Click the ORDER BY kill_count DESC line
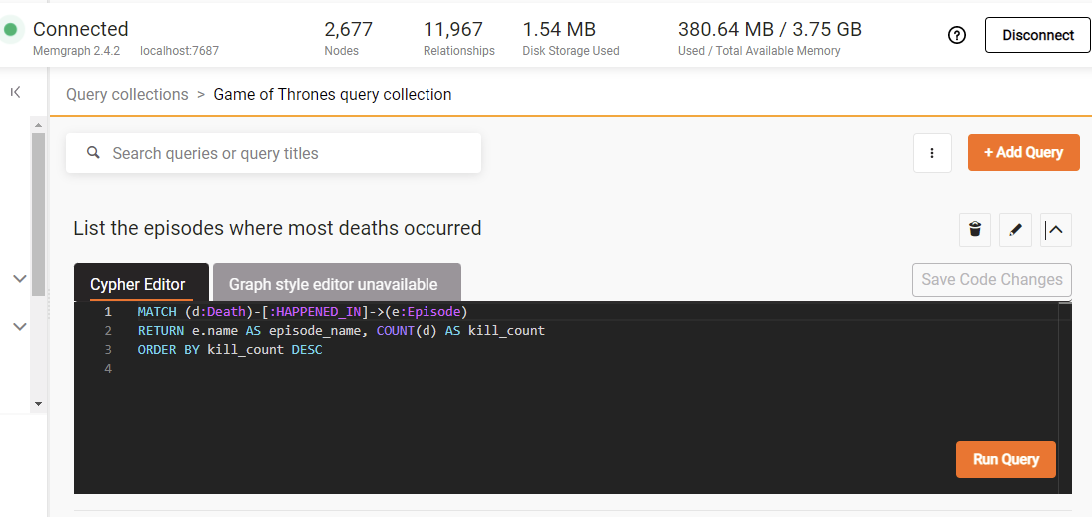 230,349
